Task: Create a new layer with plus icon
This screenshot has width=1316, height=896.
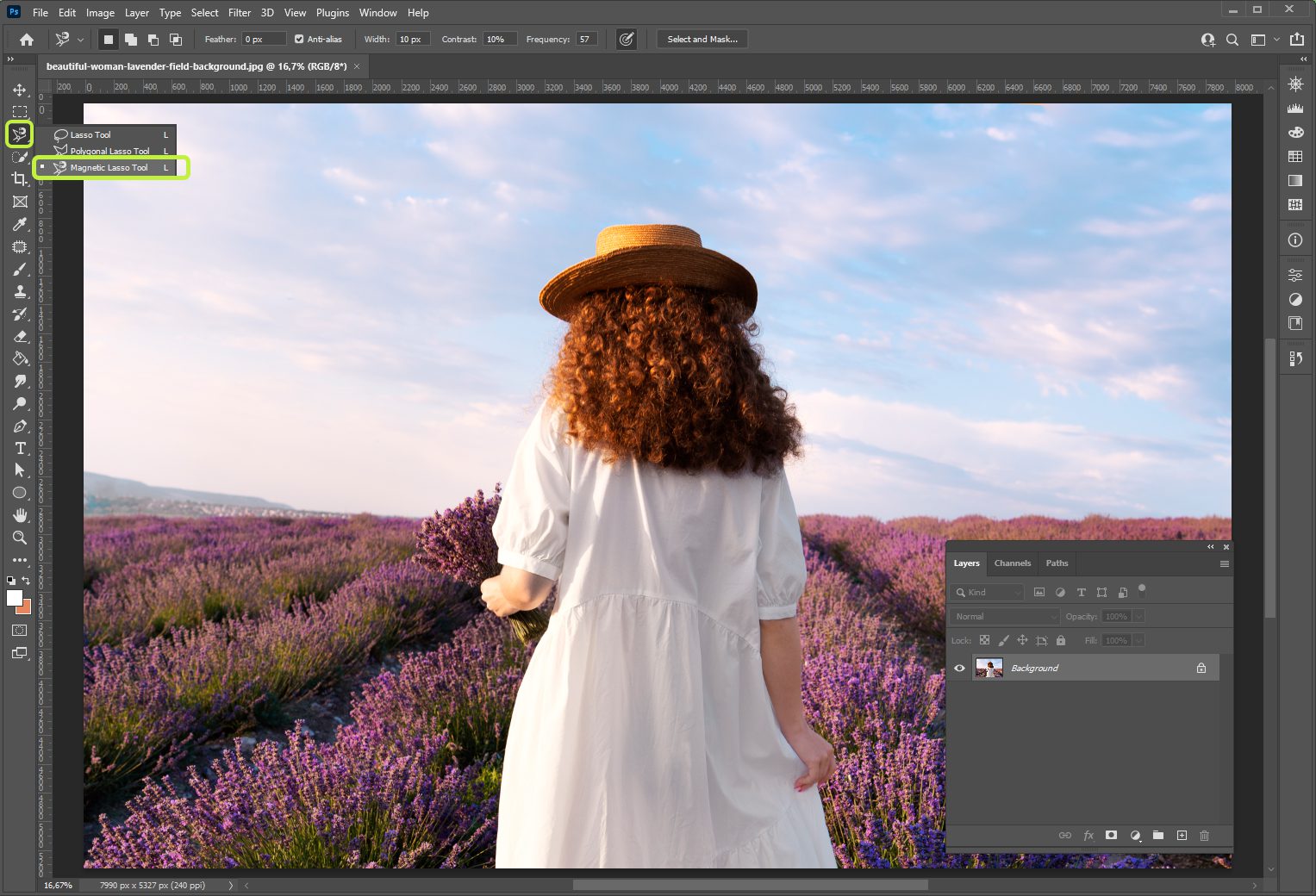Action: pyautogui.click(x=1182, y=836)
